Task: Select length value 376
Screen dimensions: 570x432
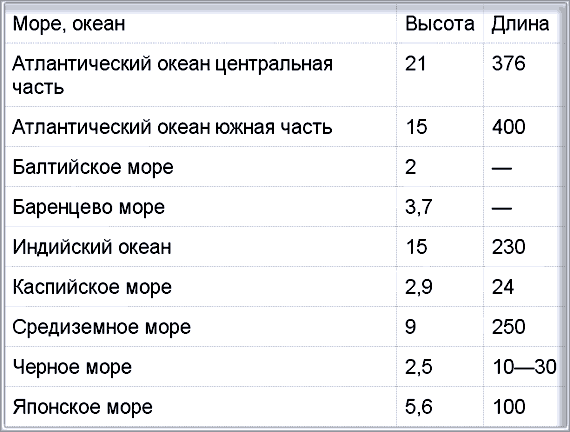Action: coord(509,63)
